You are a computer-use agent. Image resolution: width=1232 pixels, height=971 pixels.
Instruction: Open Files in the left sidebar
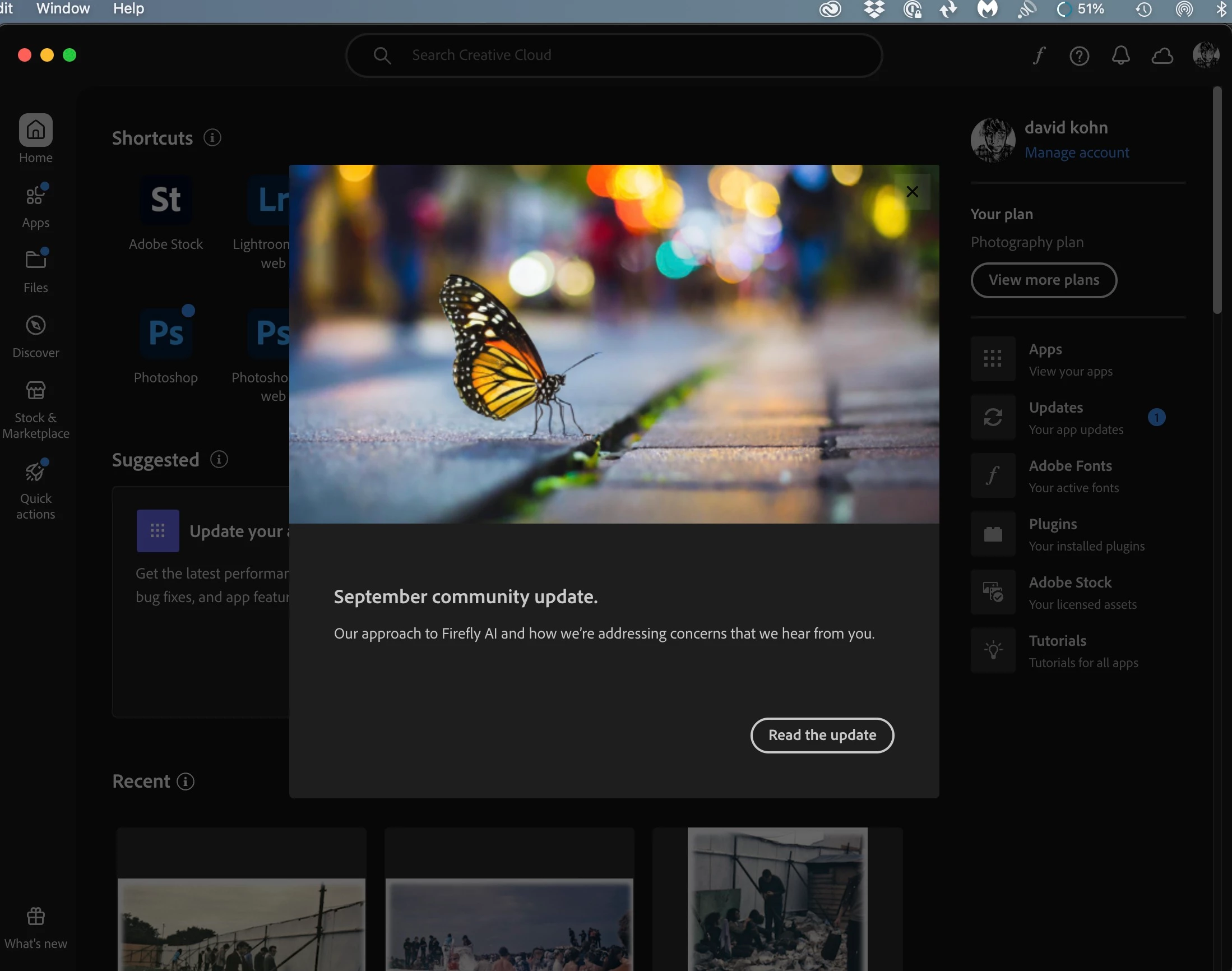pos(35,271)
